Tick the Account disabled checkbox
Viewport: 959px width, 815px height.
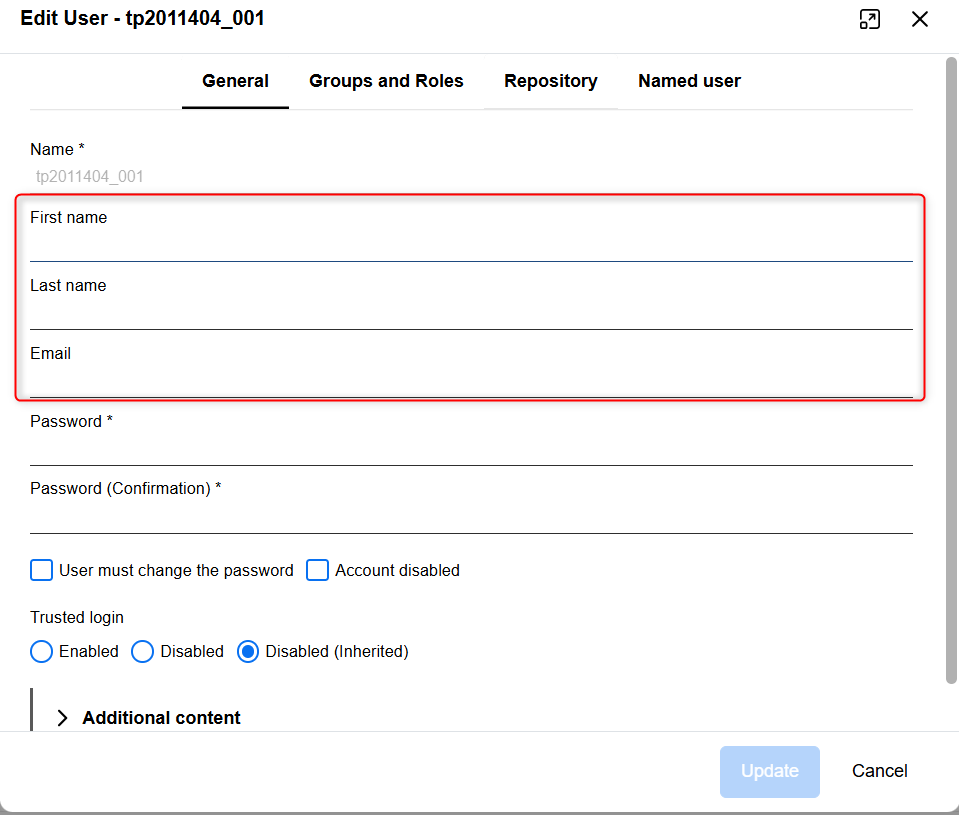pos(317,570)
